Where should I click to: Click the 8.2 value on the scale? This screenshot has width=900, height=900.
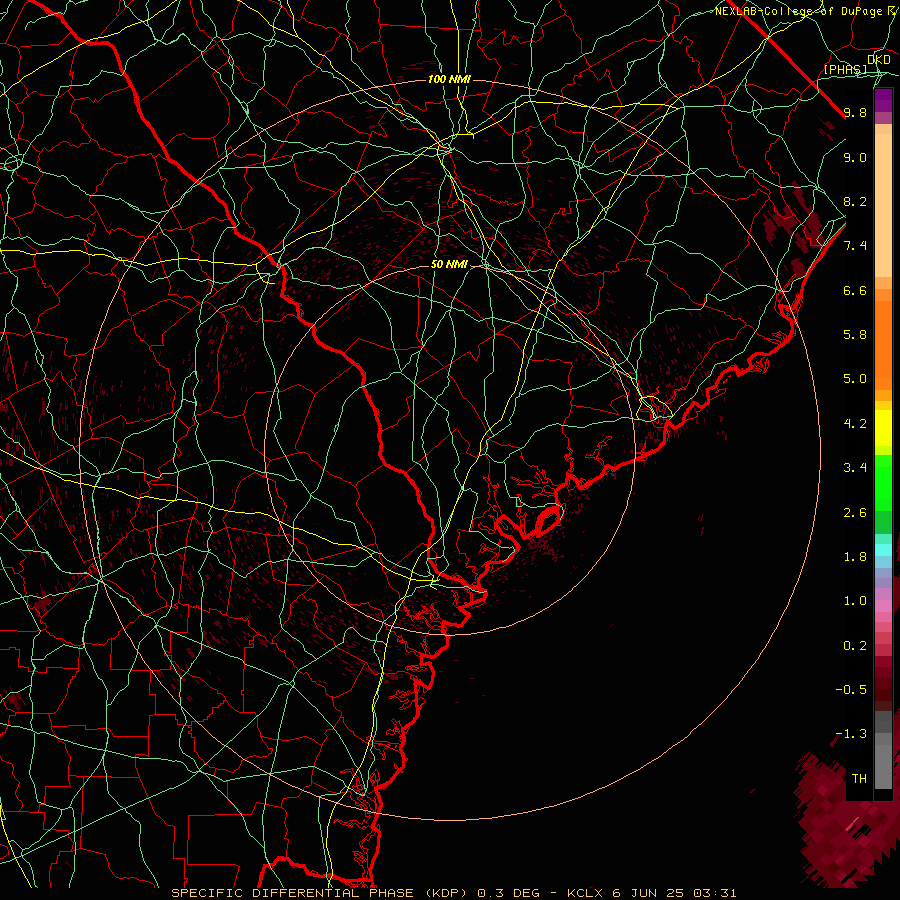(x=855, y=201)
